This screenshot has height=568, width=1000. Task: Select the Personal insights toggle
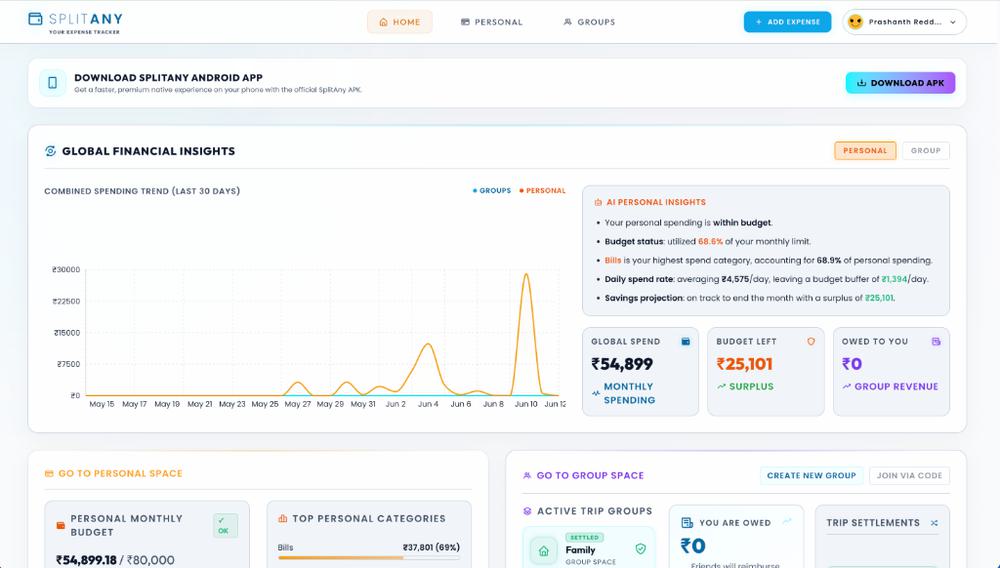(x=865, y=150)
